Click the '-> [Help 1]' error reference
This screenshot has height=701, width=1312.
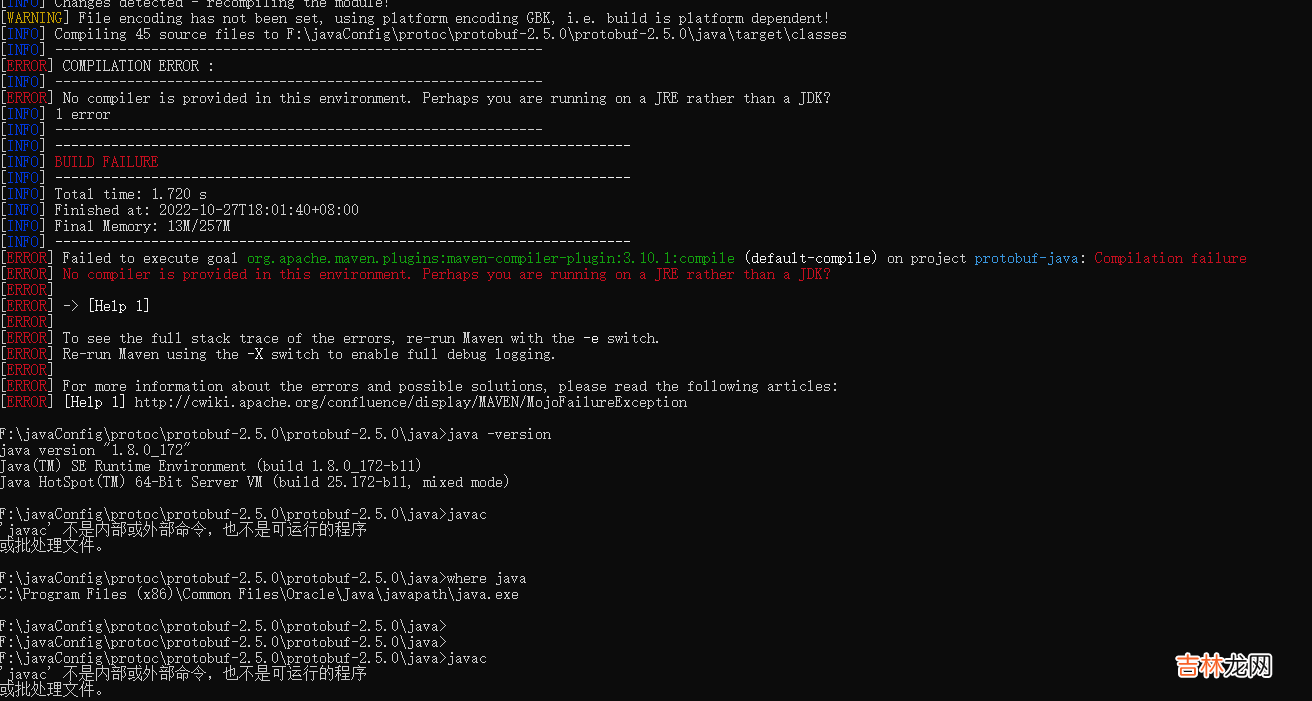click(x=106, y=306)
